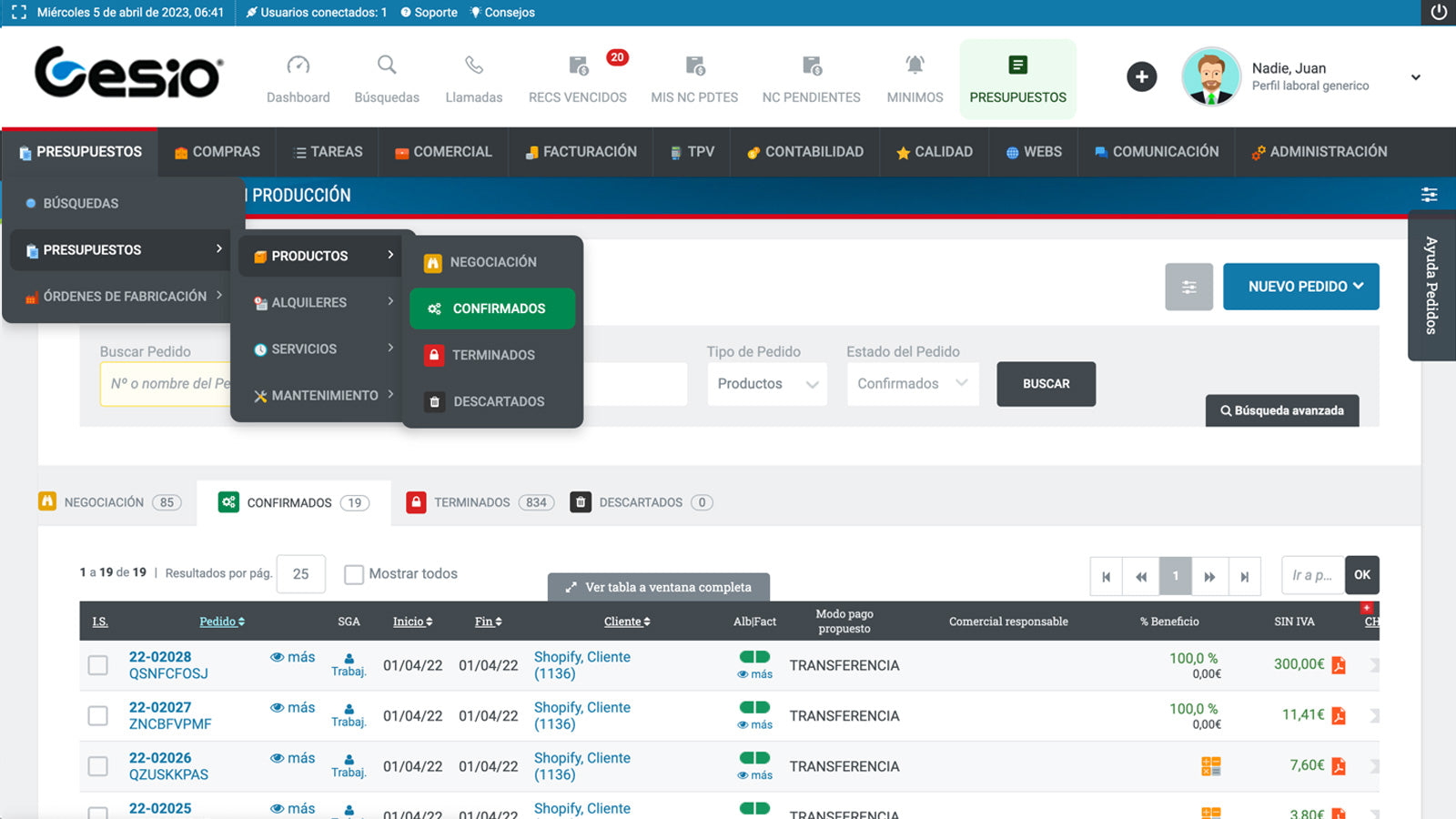Click user avatar picture

pos(1211,76)
